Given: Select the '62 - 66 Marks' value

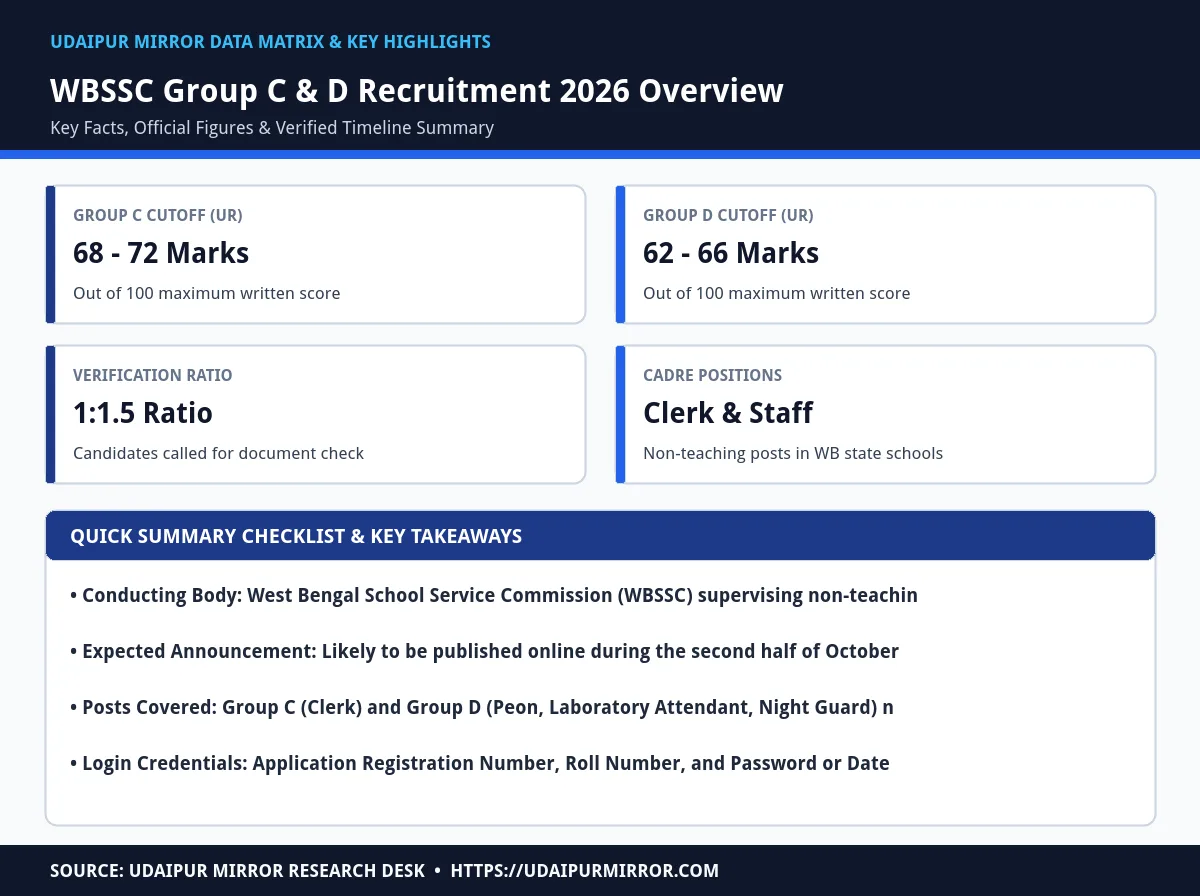Looking at the screenshot, I should (x=731, y=253).
